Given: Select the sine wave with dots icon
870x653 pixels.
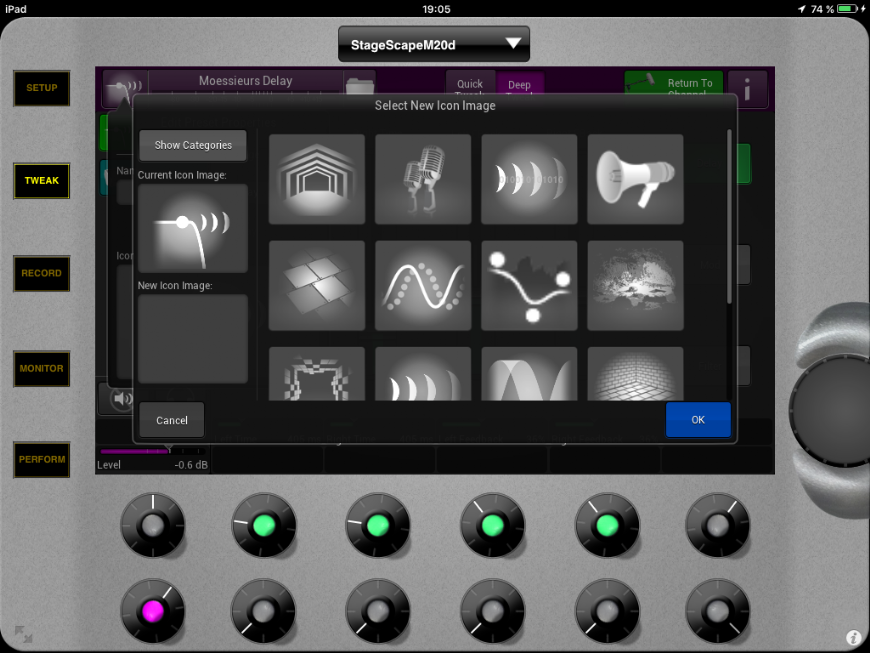Looking at the screenshot, I should (x=423, y=285).
